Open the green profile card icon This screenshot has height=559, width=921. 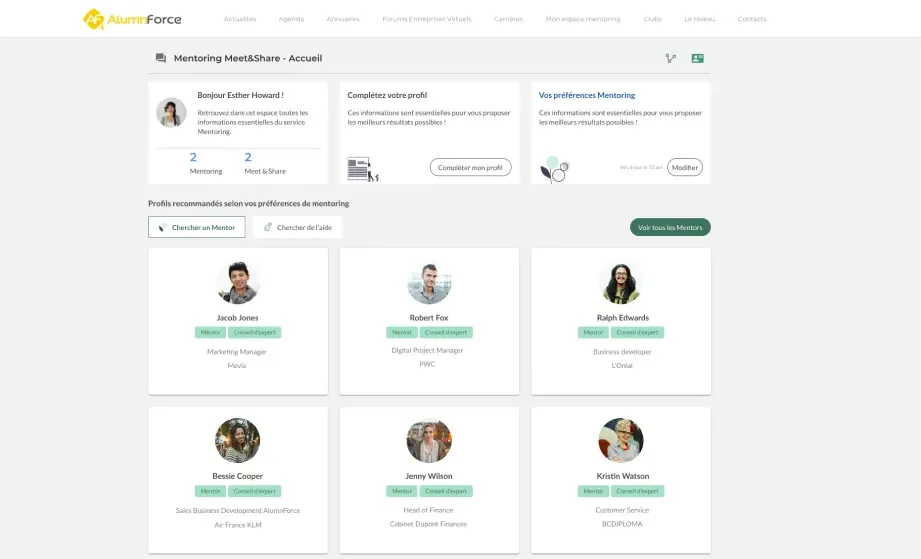[x=697, y=58]
